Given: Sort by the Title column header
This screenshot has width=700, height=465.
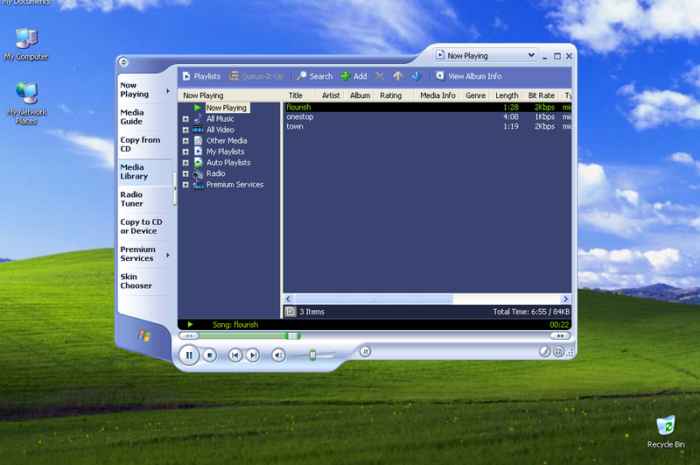Looking at the screenshot, I should 300,95.
